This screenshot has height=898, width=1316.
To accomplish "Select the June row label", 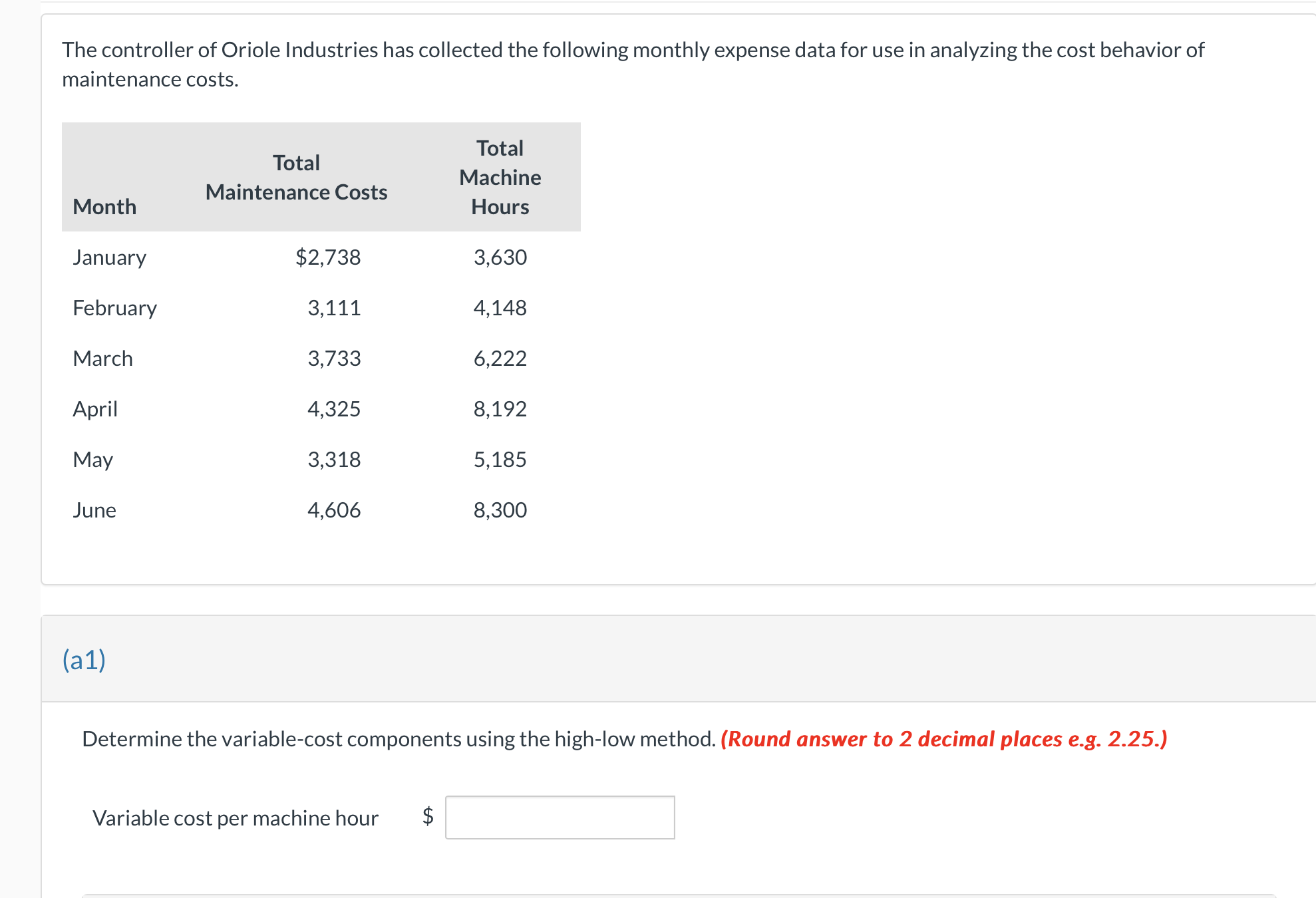I will [x=94, y=510].
